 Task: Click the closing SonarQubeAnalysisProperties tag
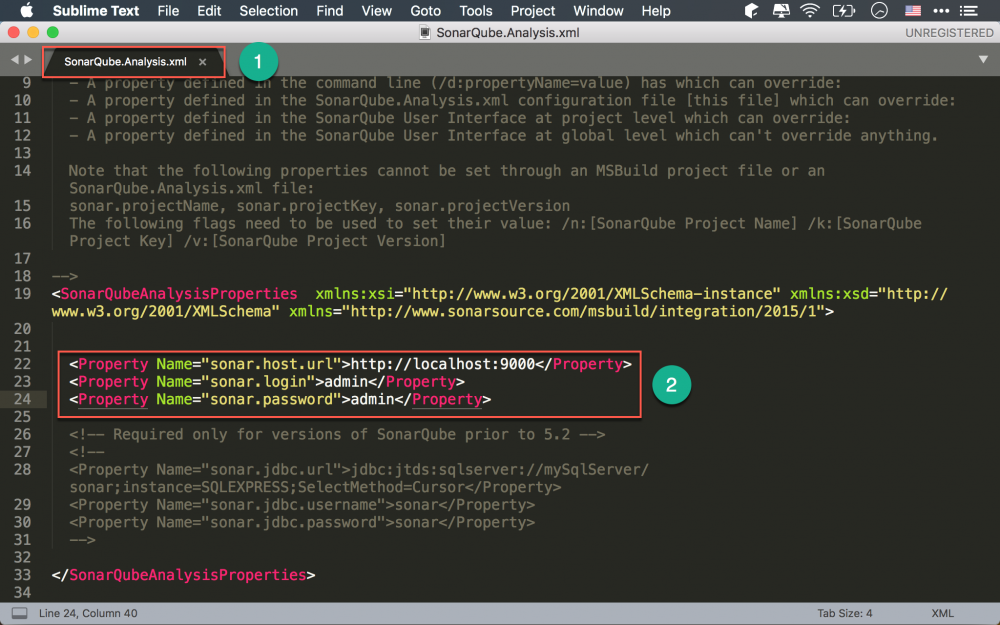tap(188, 575)
